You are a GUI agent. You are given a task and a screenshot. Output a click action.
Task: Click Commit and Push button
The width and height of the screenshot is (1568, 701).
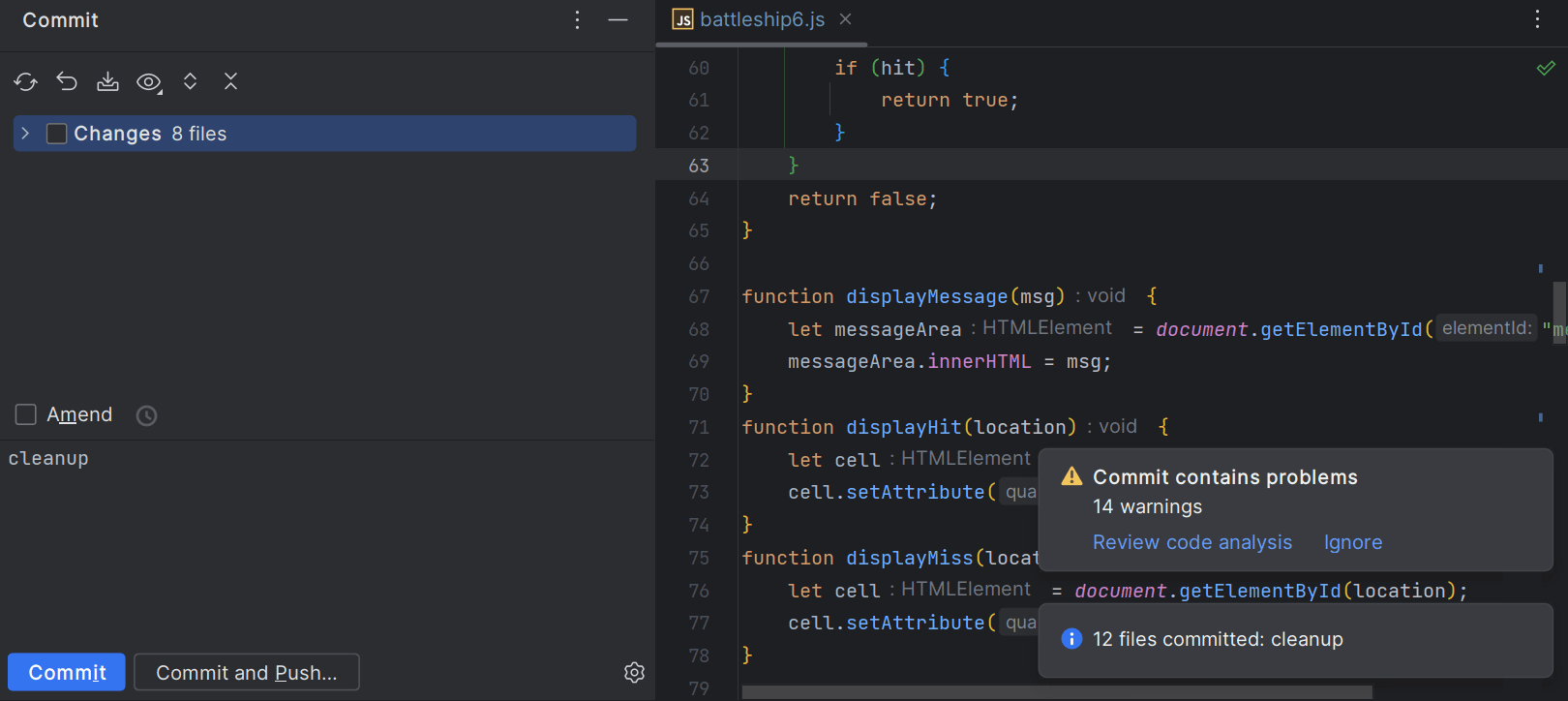246,673
